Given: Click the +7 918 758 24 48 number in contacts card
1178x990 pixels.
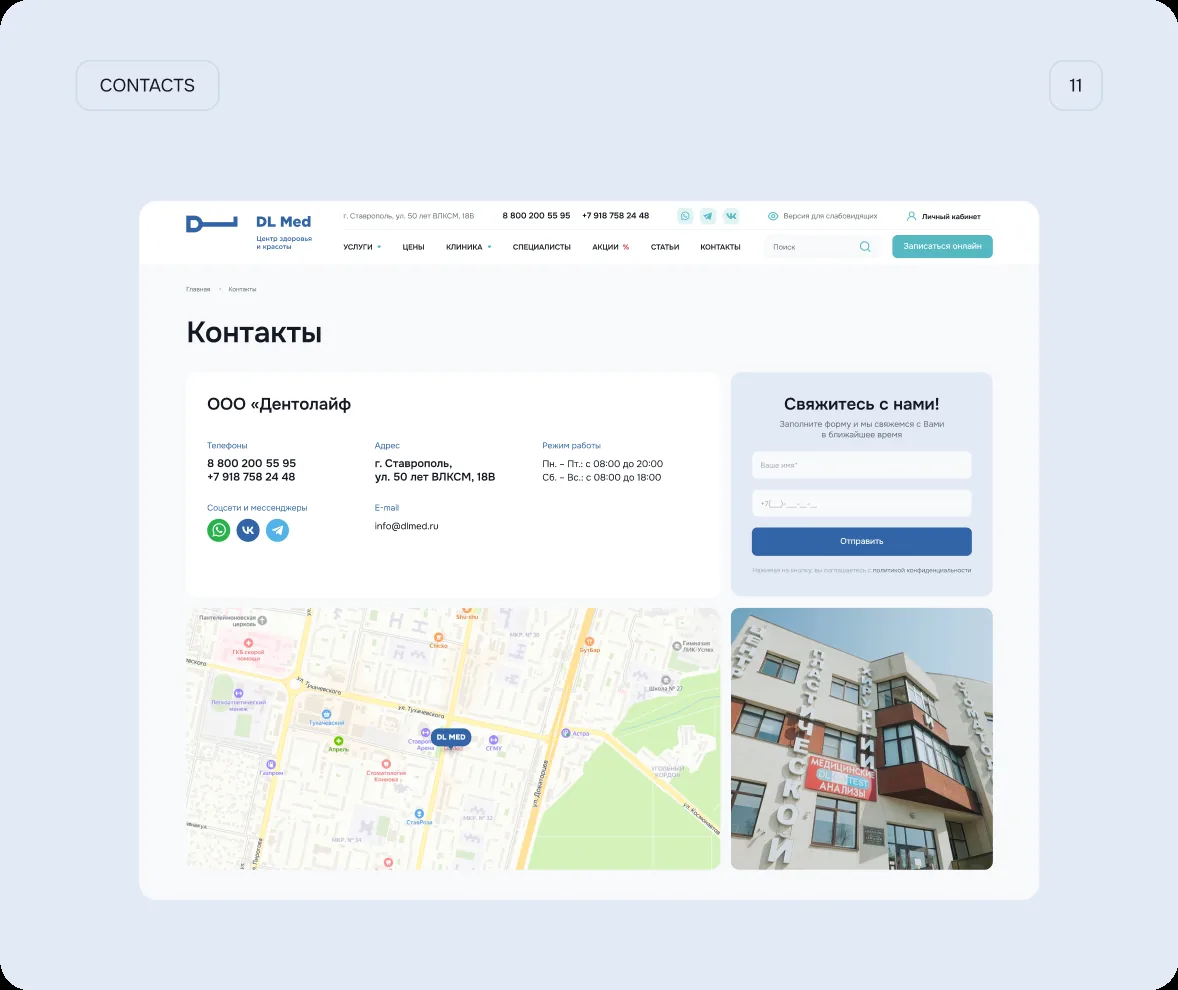Looking at the screenshot, I should pyautogui.click(x=251, y=477).
